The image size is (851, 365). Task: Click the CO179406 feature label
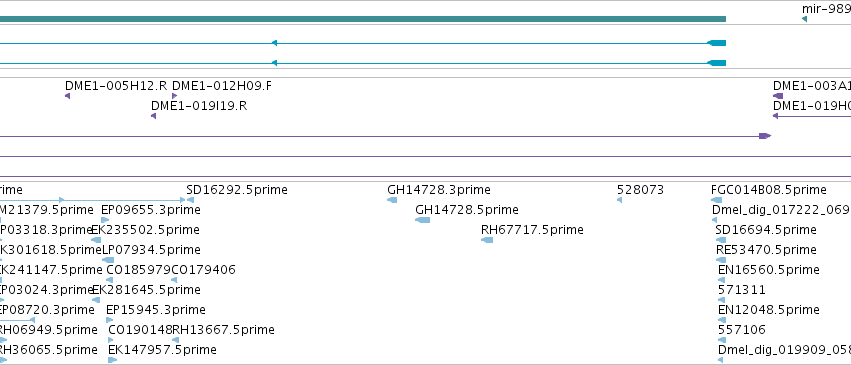pos(204,270)
